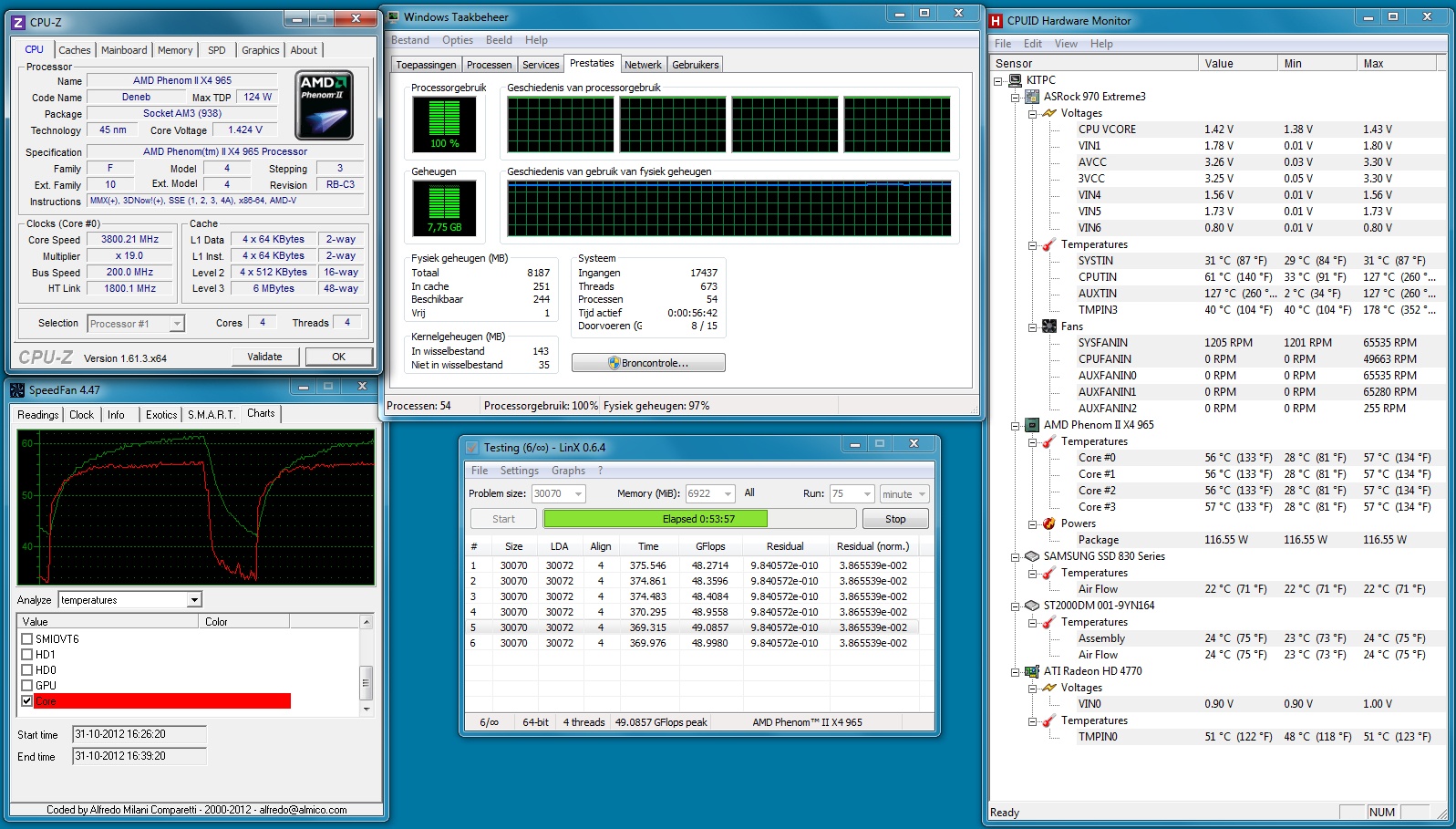Click the AMD Phenom II X4 965 chip icon
The height and width of the screenshot is (829, 1456).
click(1032, 425)
